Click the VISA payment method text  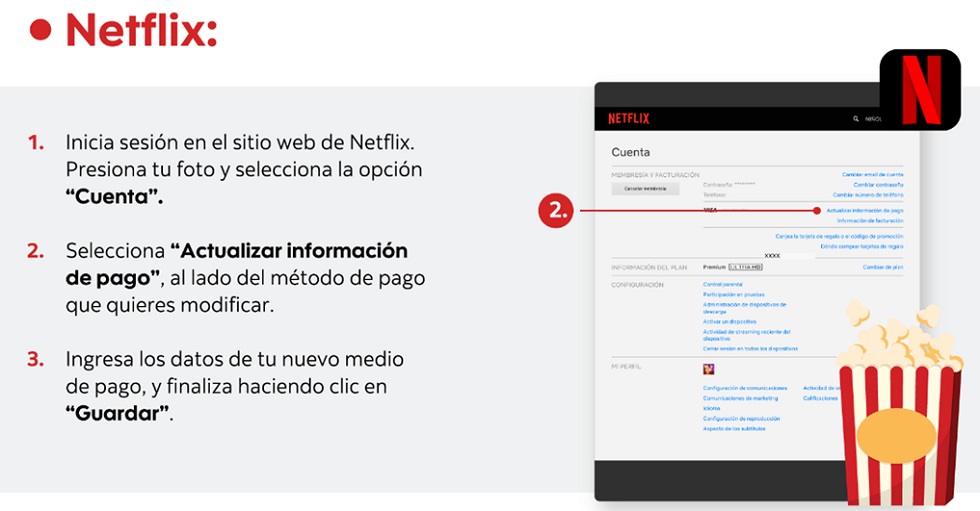point(711,211)
